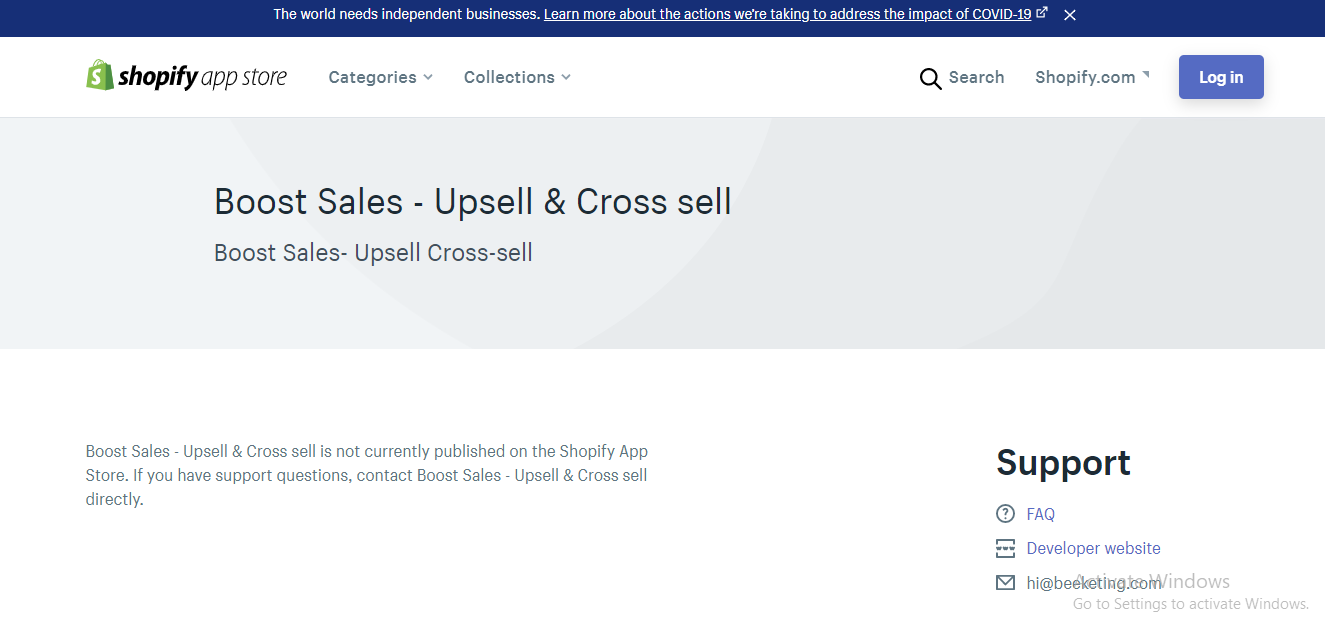The height and width of the screenshot is (618, 1325).
Task: Click the FAQ question mark icon
Action: [1005, 514]
